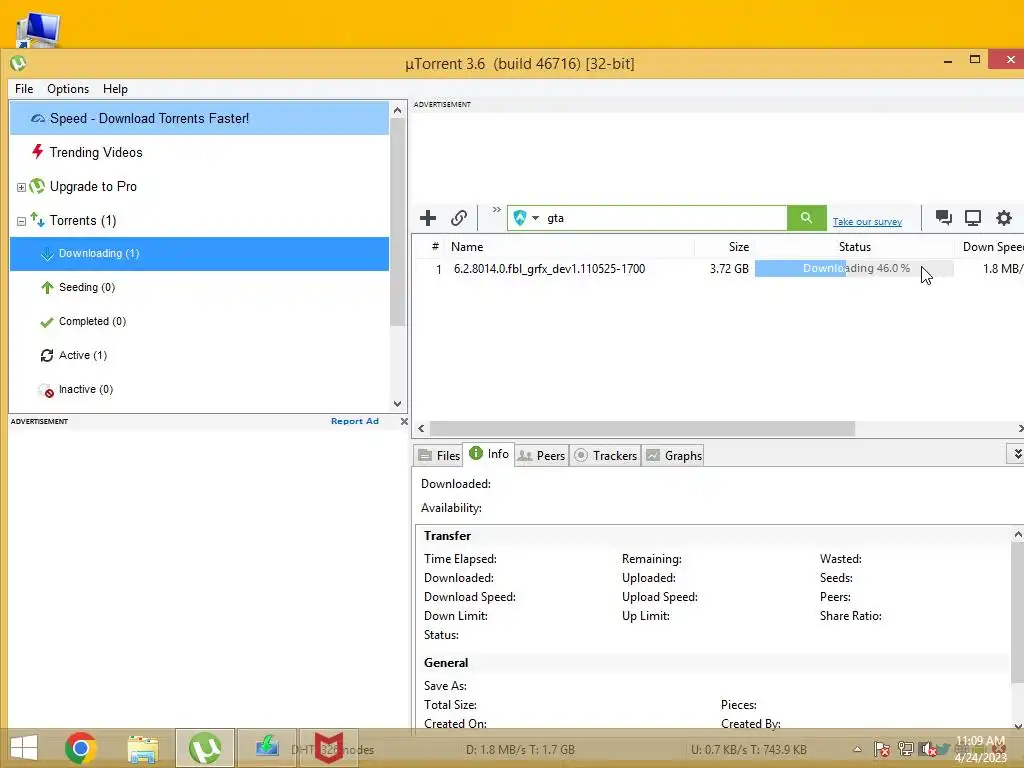
Task: Click the Inactive blocked icon
Action: (46, 391)
